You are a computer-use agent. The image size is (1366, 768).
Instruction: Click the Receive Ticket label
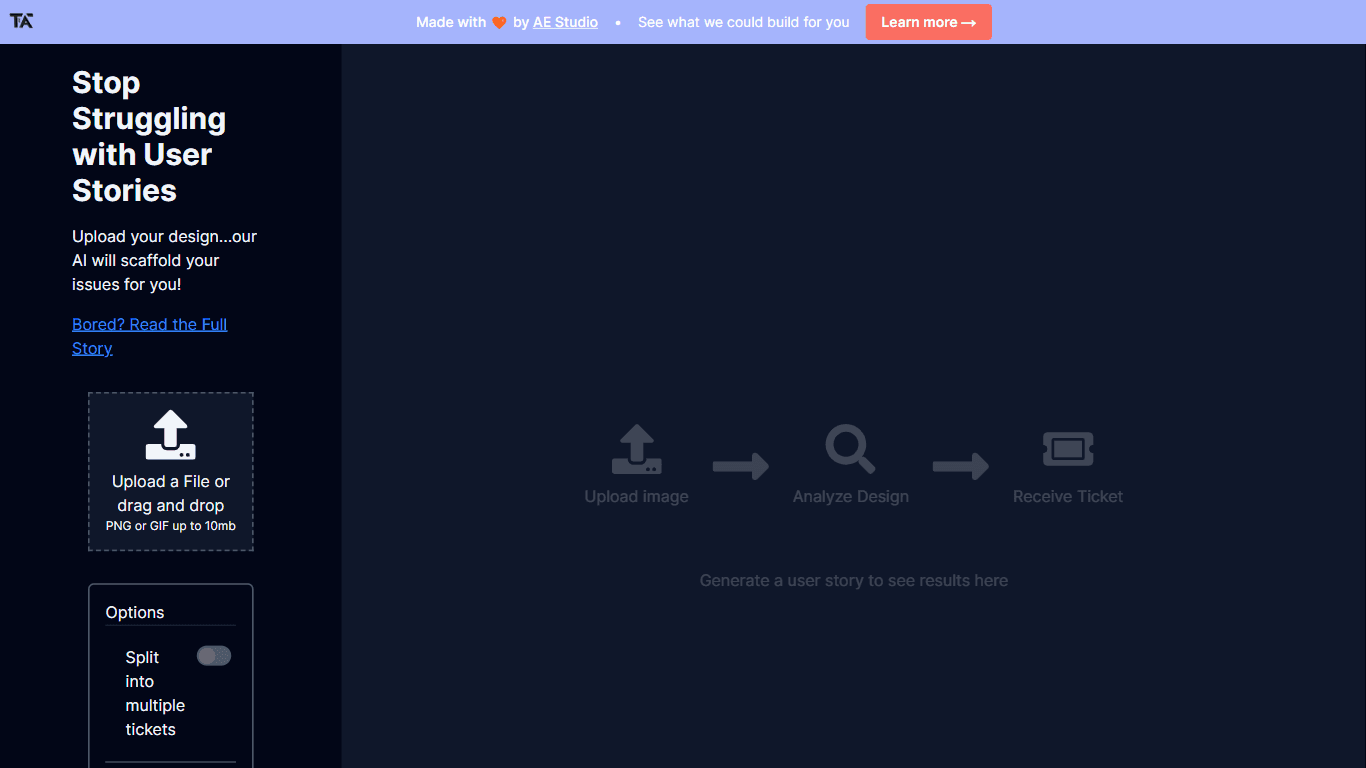pyautogui.click(x=1068, y=496)
